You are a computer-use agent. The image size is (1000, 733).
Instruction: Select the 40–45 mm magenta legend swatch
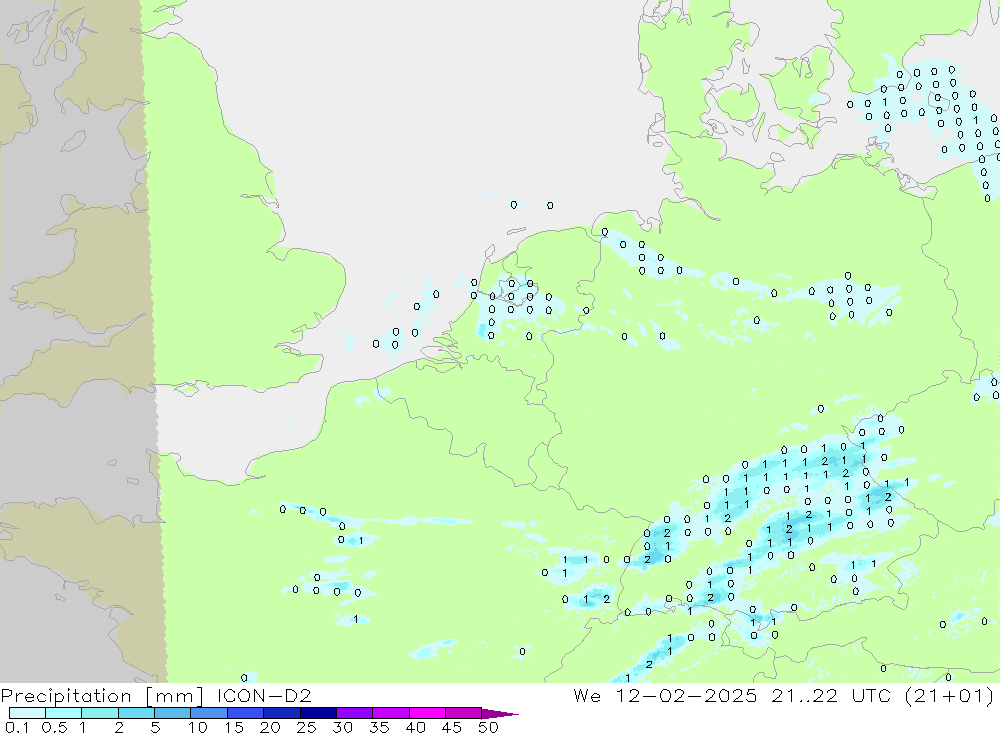click(427, 713)
